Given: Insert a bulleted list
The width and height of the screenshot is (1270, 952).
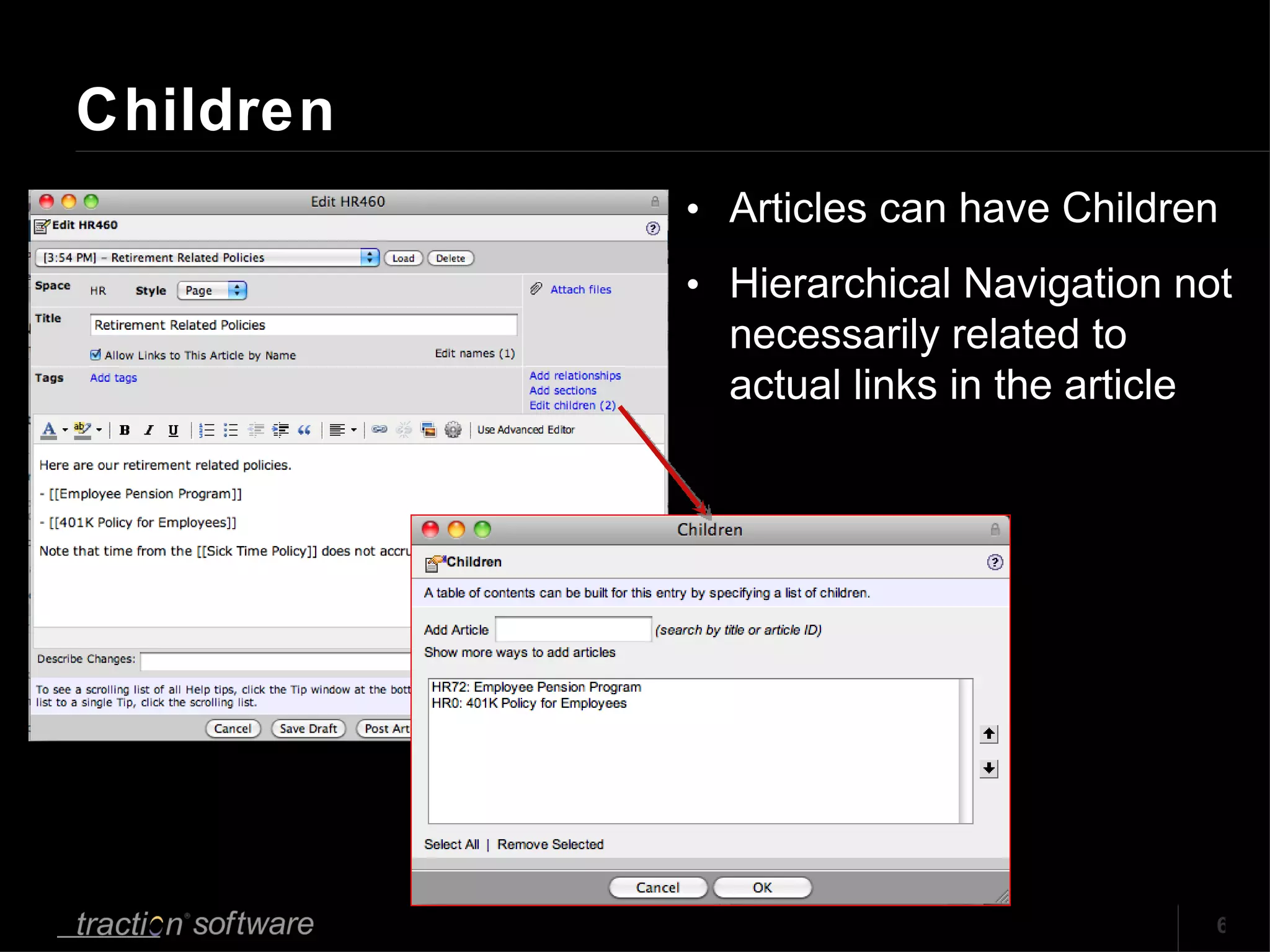Looking at the screenshot, I should coord(231,430).
